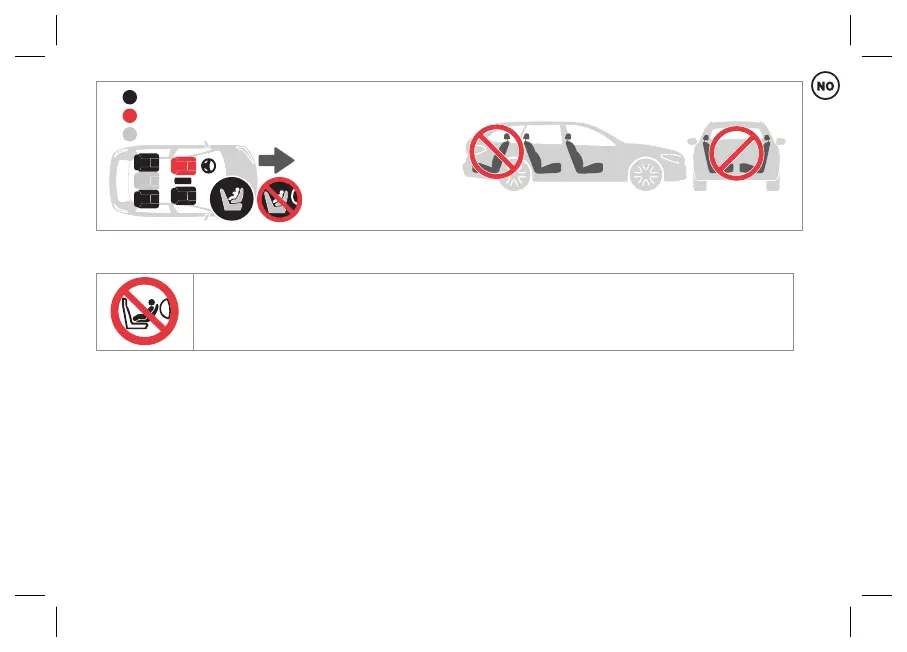Viewport: 907px width, 652px height.
Task: Select the grey legend dot
Action: [x=130, y=134]
